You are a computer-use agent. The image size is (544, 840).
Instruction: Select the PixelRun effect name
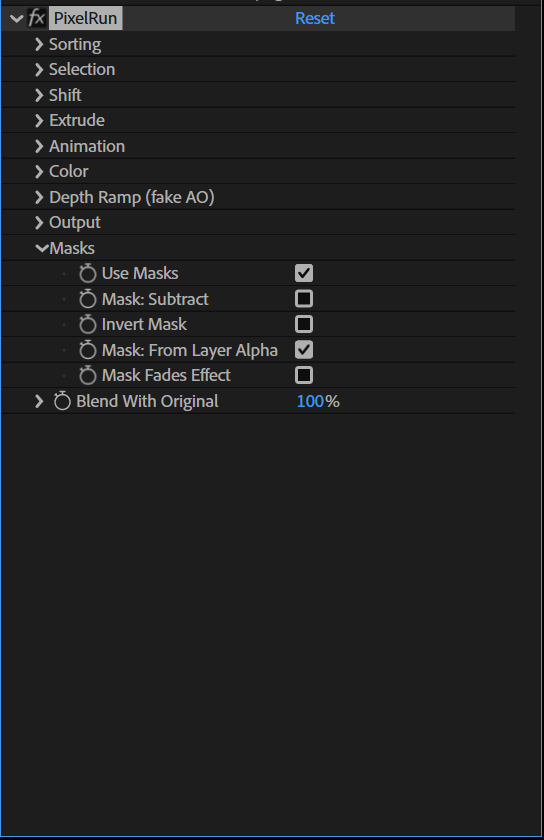click(86, 18)
